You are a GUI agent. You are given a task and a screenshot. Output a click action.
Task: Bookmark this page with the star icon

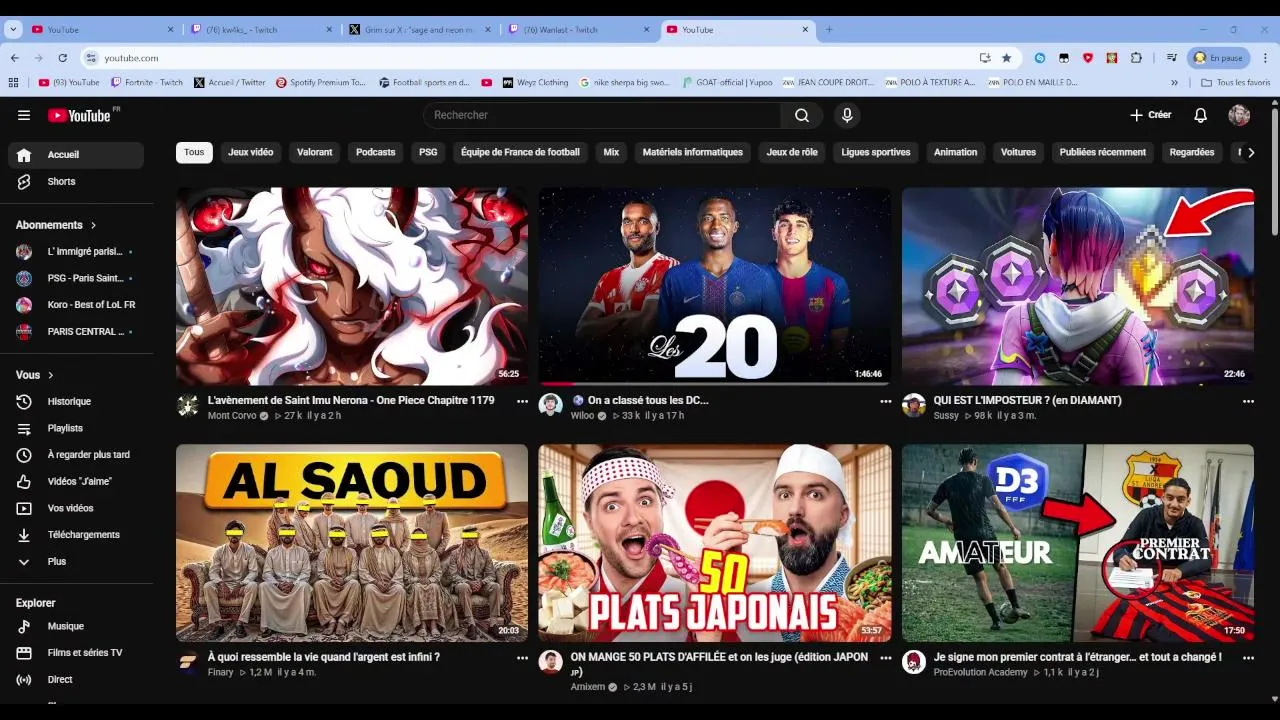pos(1006,58)
